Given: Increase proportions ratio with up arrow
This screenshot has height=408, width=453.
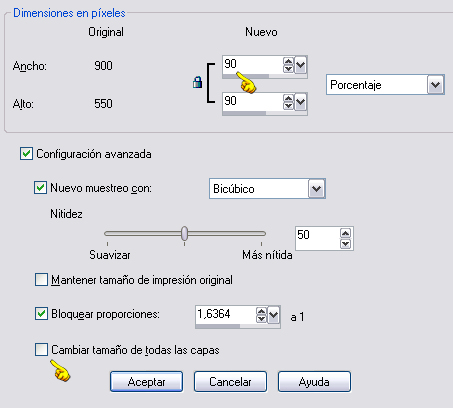Looking at the screenshot, I should (x=261, y=311).
